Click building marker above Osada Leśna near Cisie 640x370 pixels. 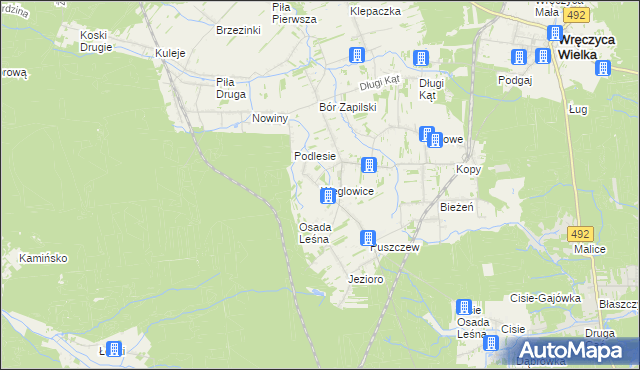(x=464, y=307)
